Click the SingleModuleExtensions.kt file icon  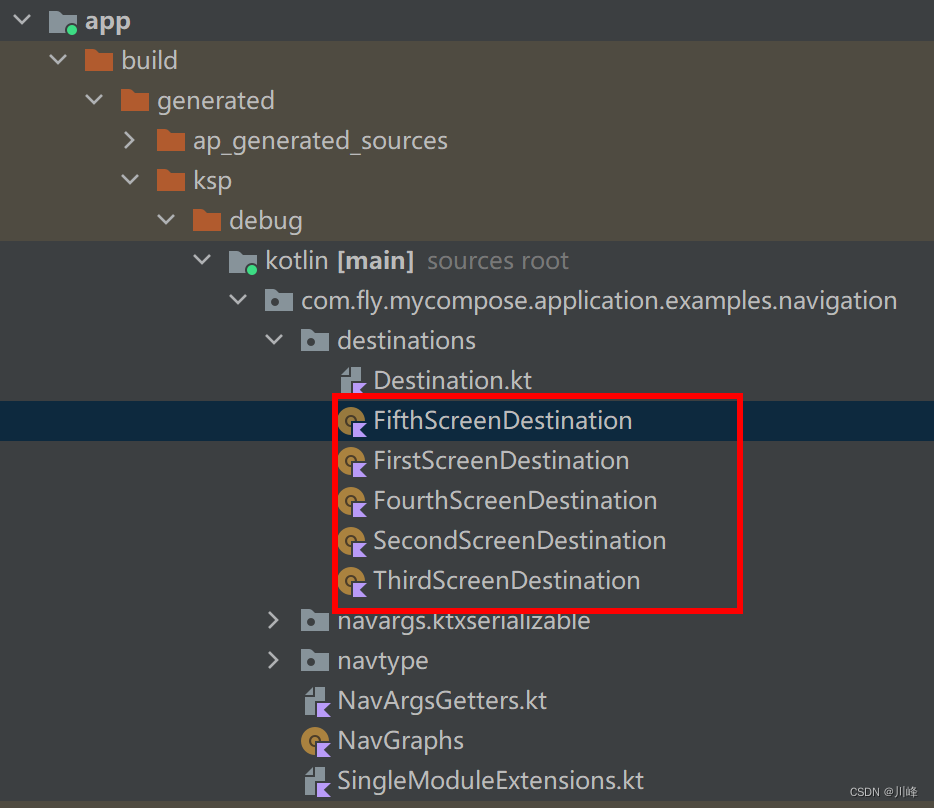tap(317, 781)
